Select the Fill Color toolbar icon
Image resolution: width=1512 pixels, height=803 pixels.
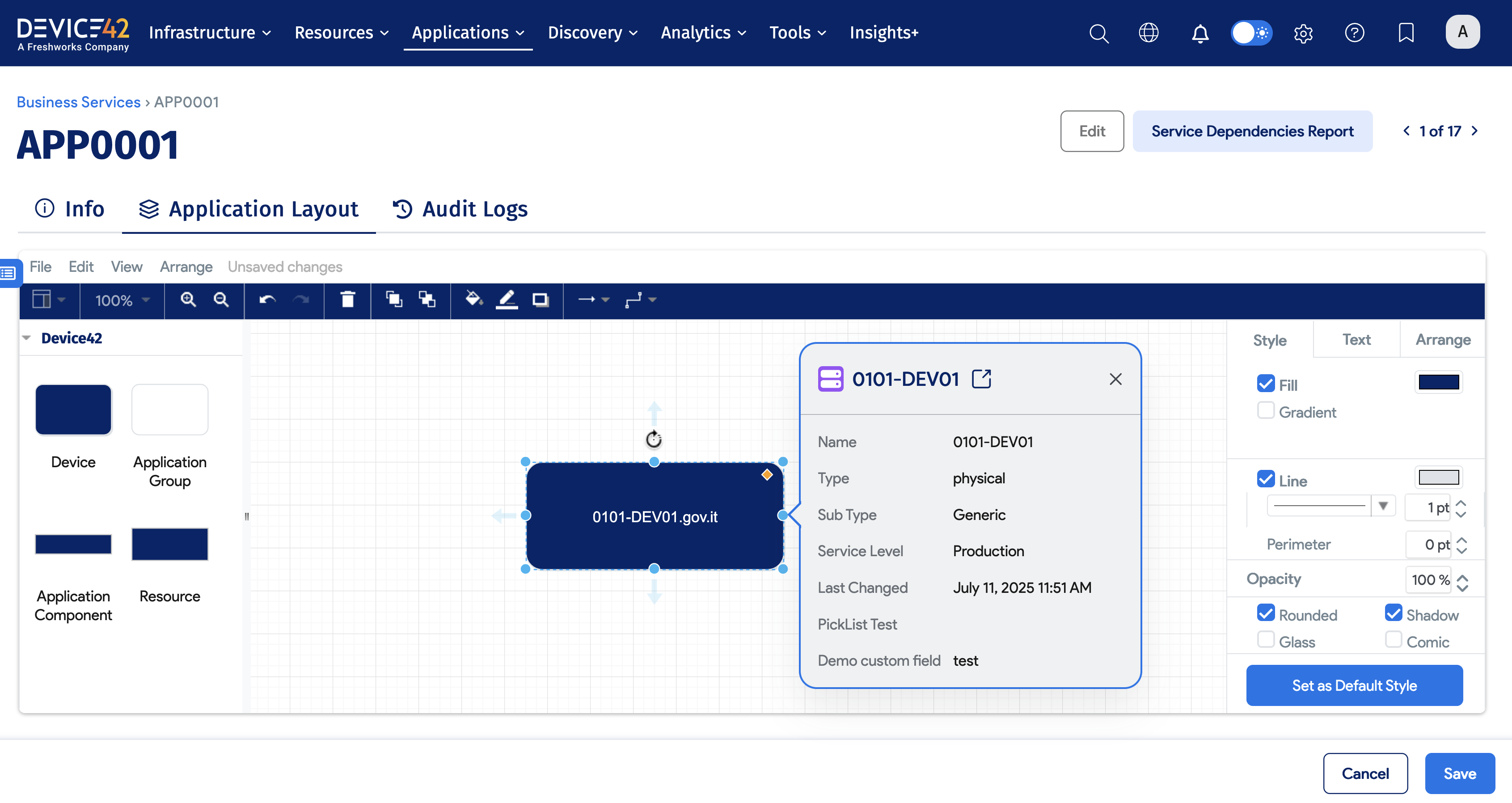473,300
